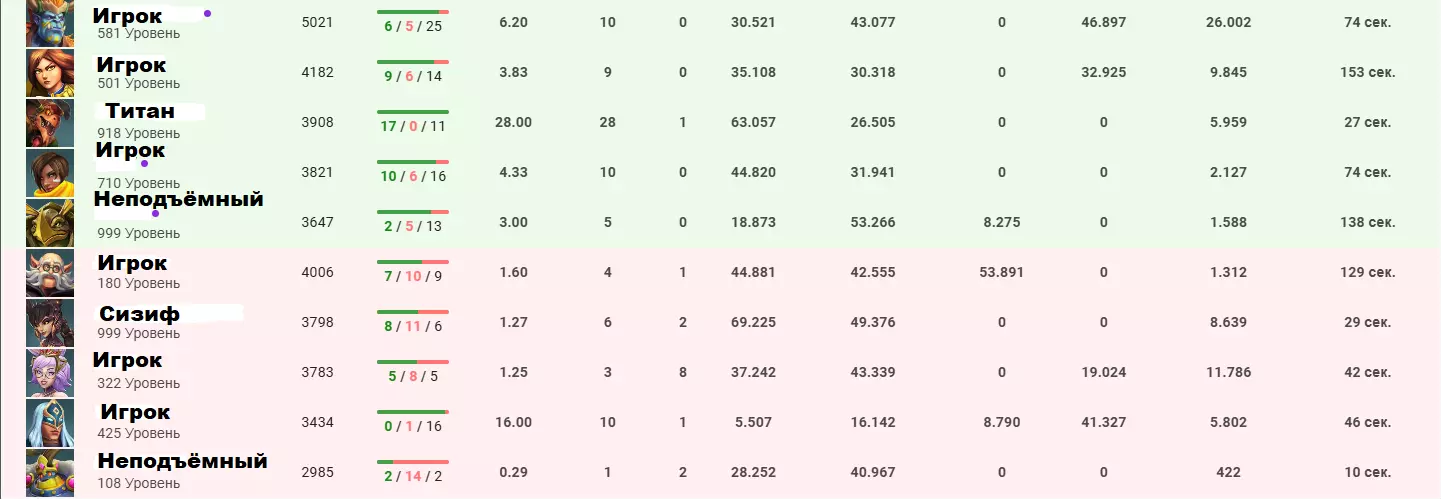
Task: Open the red-haired champion portrait, 501 Уровень
Action: pyautogui.click(x=50, y=72)
